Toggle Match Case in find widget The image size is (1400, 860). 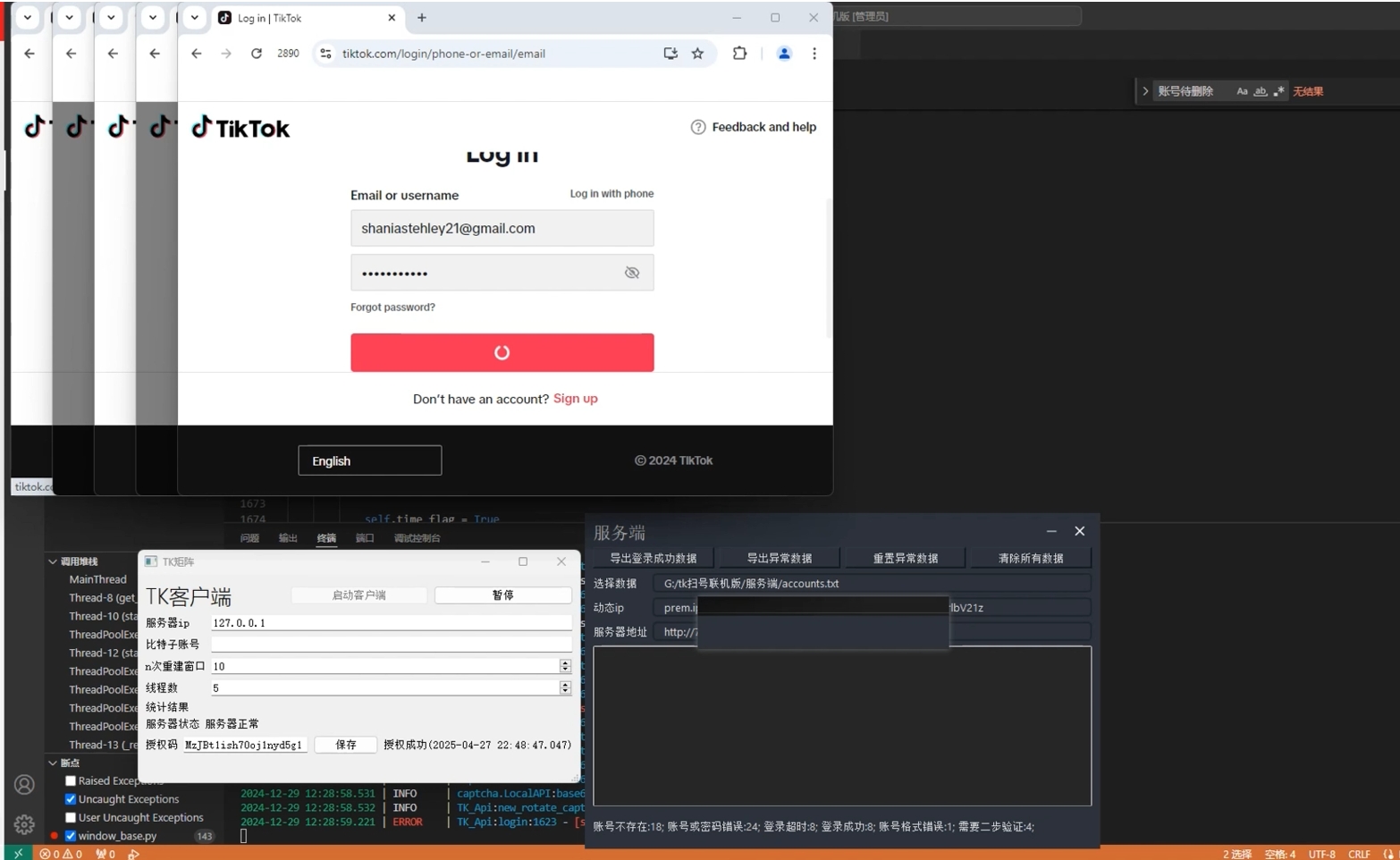coord(1242,91)
